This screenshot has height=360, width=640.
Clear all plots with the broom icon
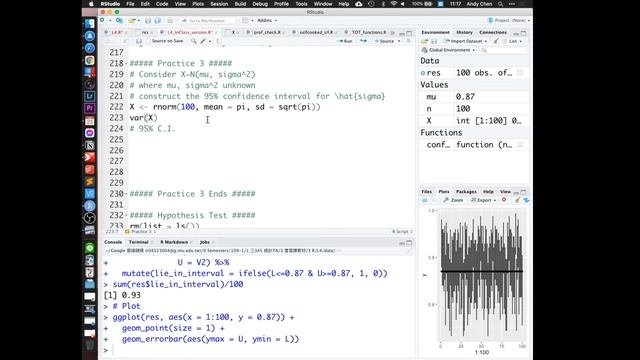pos(517,200)
